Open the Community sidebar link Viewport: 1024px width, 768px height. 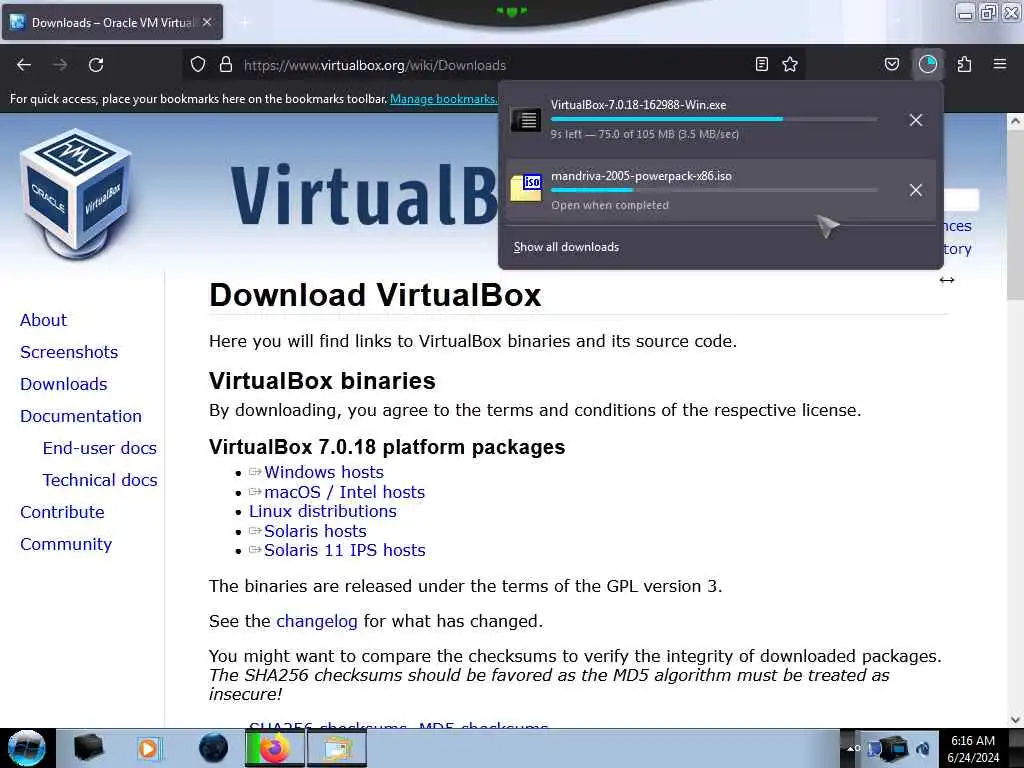[66, 544]
